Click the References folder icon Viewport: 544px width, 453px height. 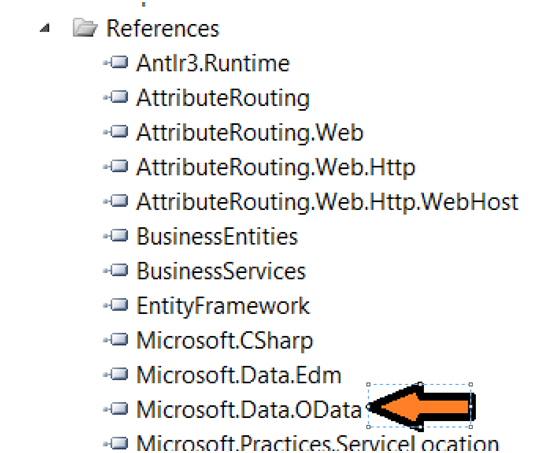pos(85,28)
